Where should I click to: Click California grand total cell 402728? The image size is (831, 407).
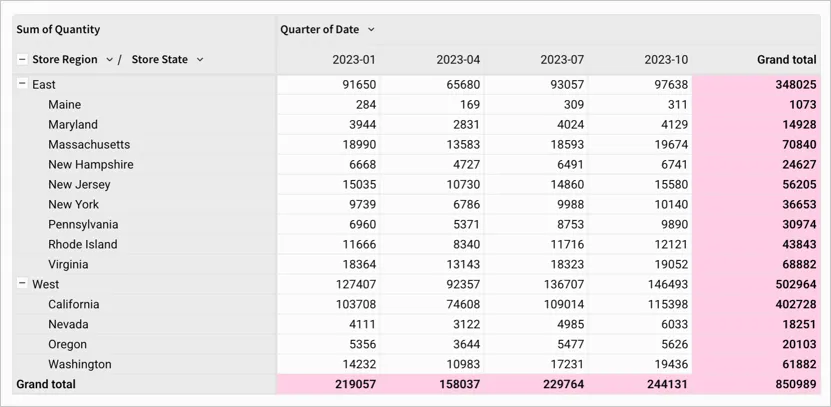click(x=756, y=304)
